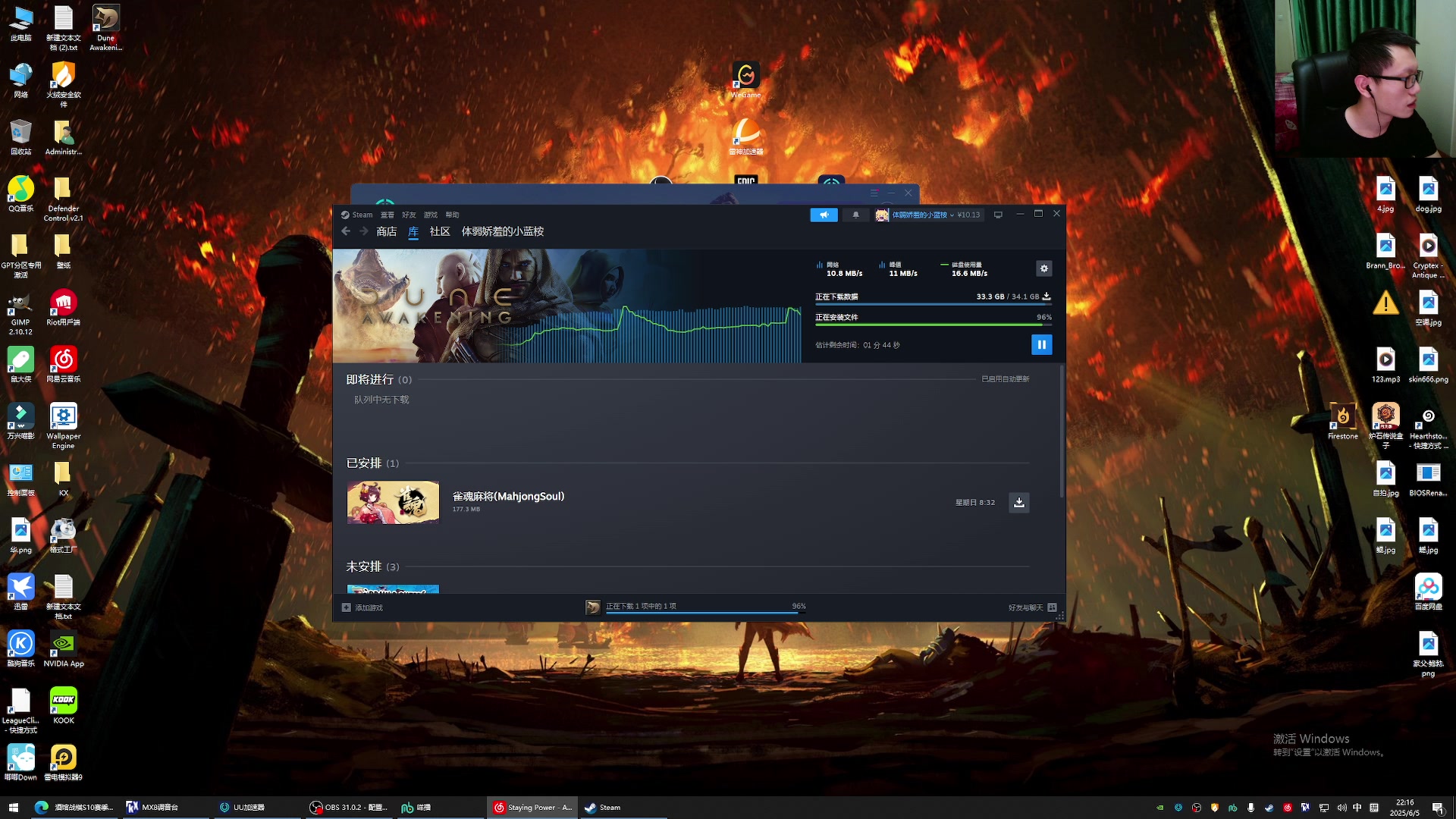
Task: Open 雷神加速器 desktop icon
Action: coord(746,137)
